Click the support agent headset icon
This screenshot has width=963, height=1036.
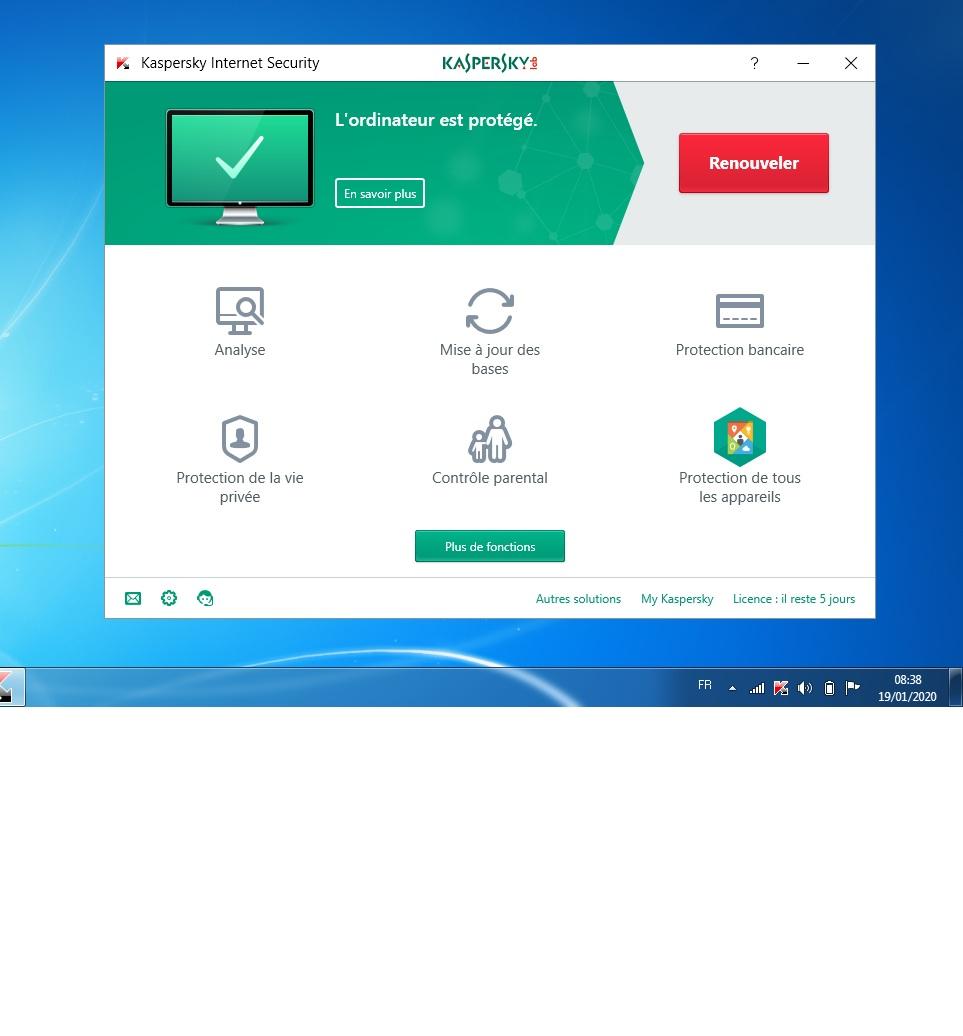[x=205, y=599]
